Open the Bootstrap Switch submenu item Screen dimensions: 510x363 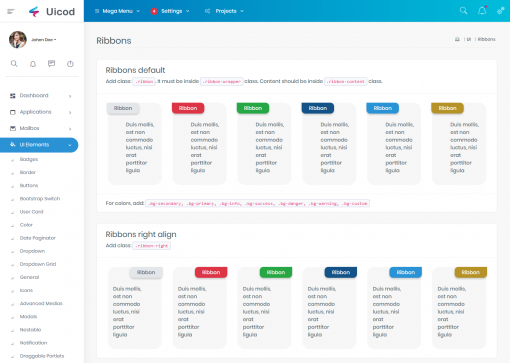(40, 199)
